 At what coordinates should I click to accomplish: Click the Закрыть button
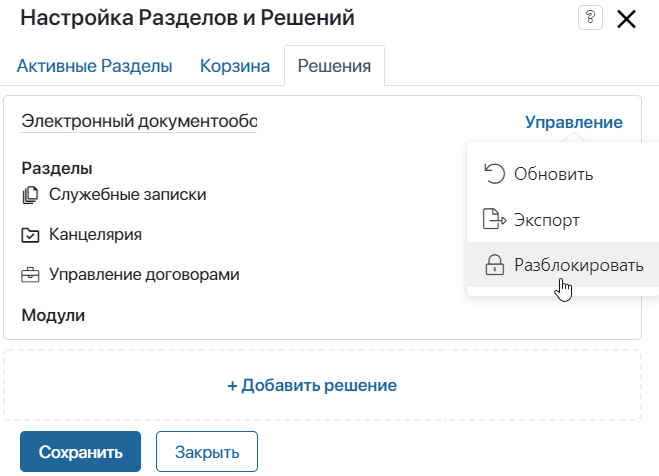pyautogui.click(x=207, y=452)
